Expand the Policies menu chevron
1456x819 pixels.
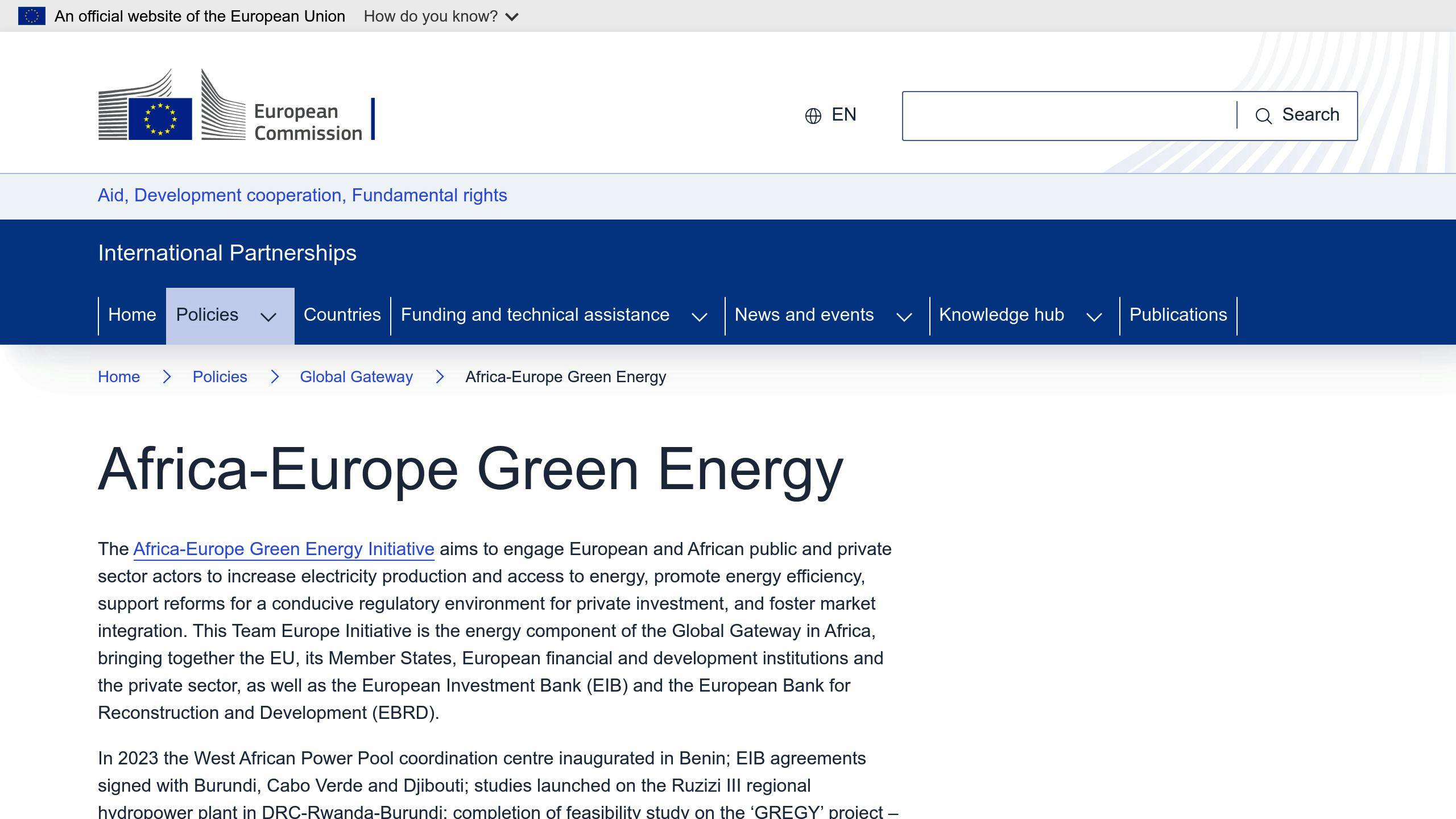(x=268, y=317)
